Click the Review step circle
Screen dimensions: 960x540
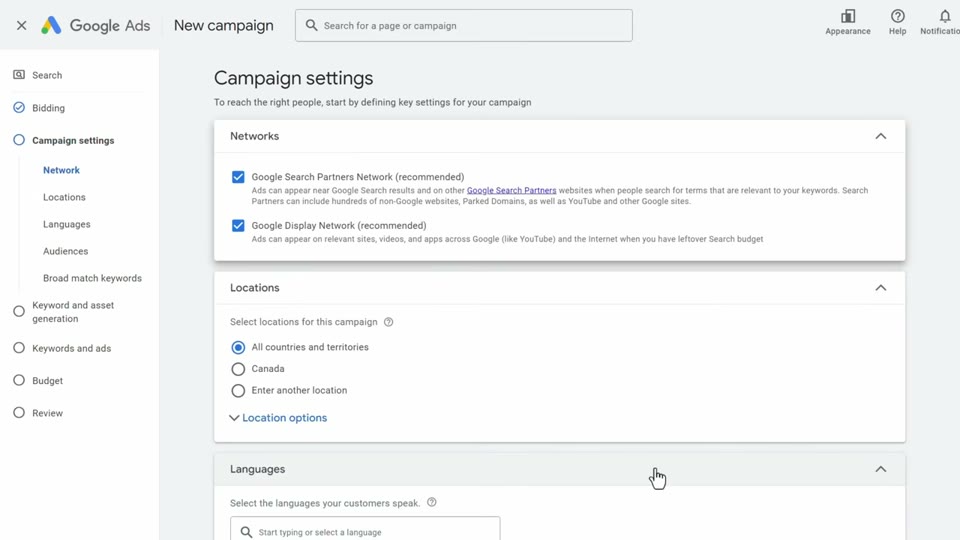19,413
